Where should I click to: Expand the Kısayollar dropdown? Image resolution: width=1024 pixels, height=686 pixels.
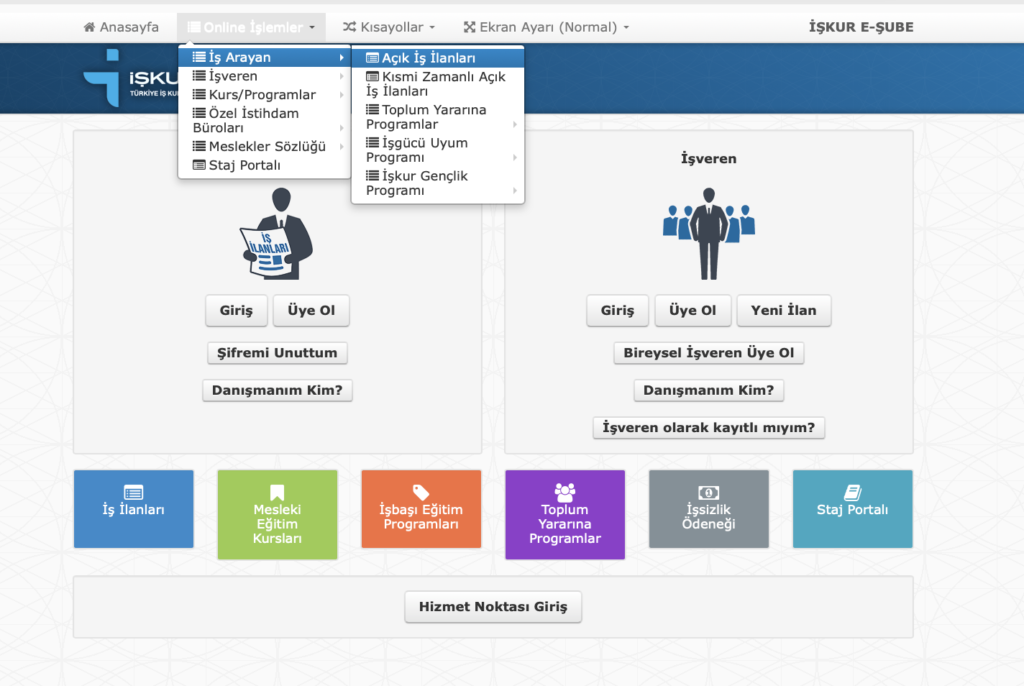(389, 27)
